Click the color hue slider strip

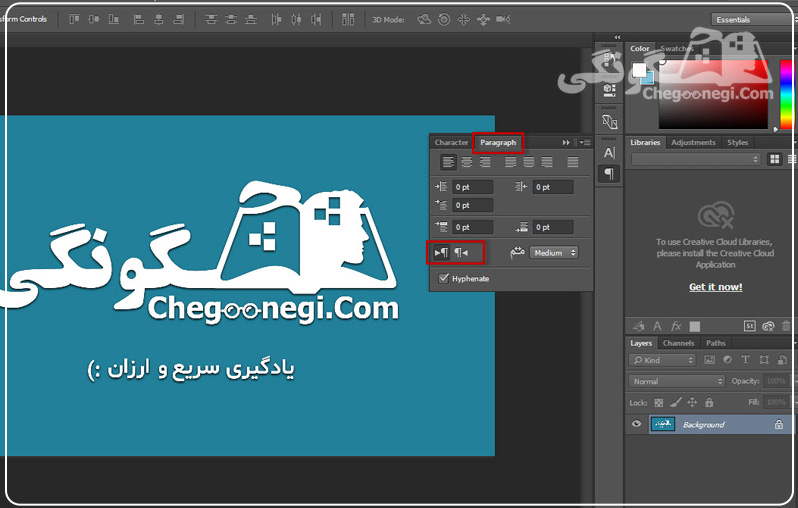[786, 94]
